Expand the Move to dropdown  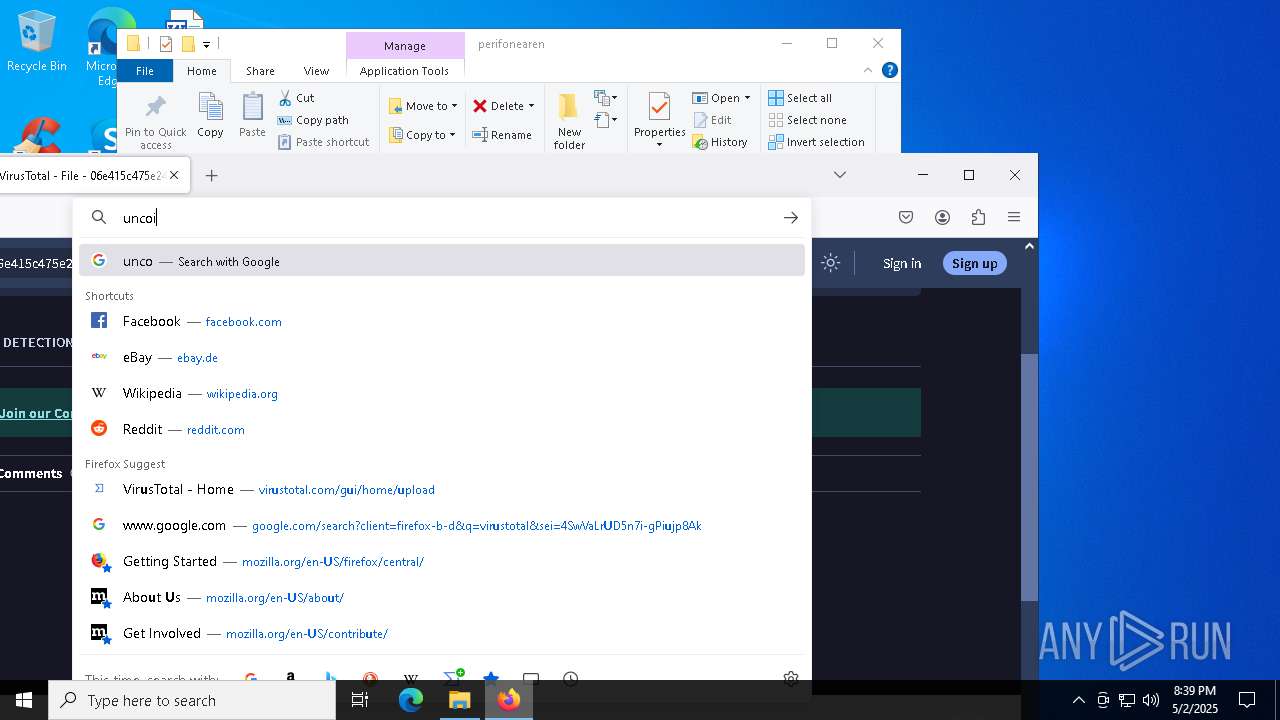(x=454, y=106)
